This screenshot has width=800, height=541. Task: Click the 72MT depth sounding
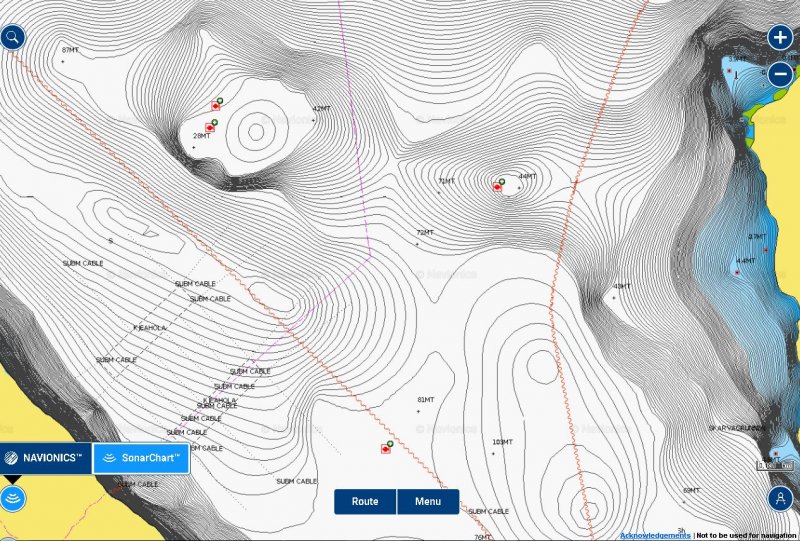pos(425,232)
